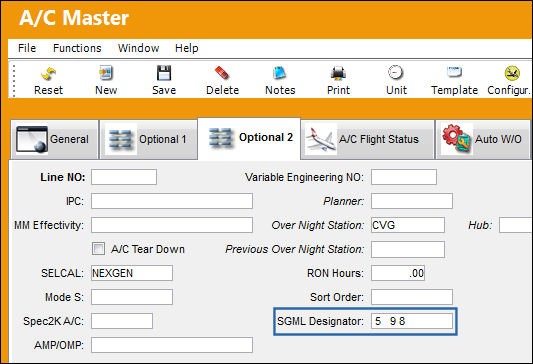Open the Window menu
The image size is (533, 364).
click(x=138, y=48)
